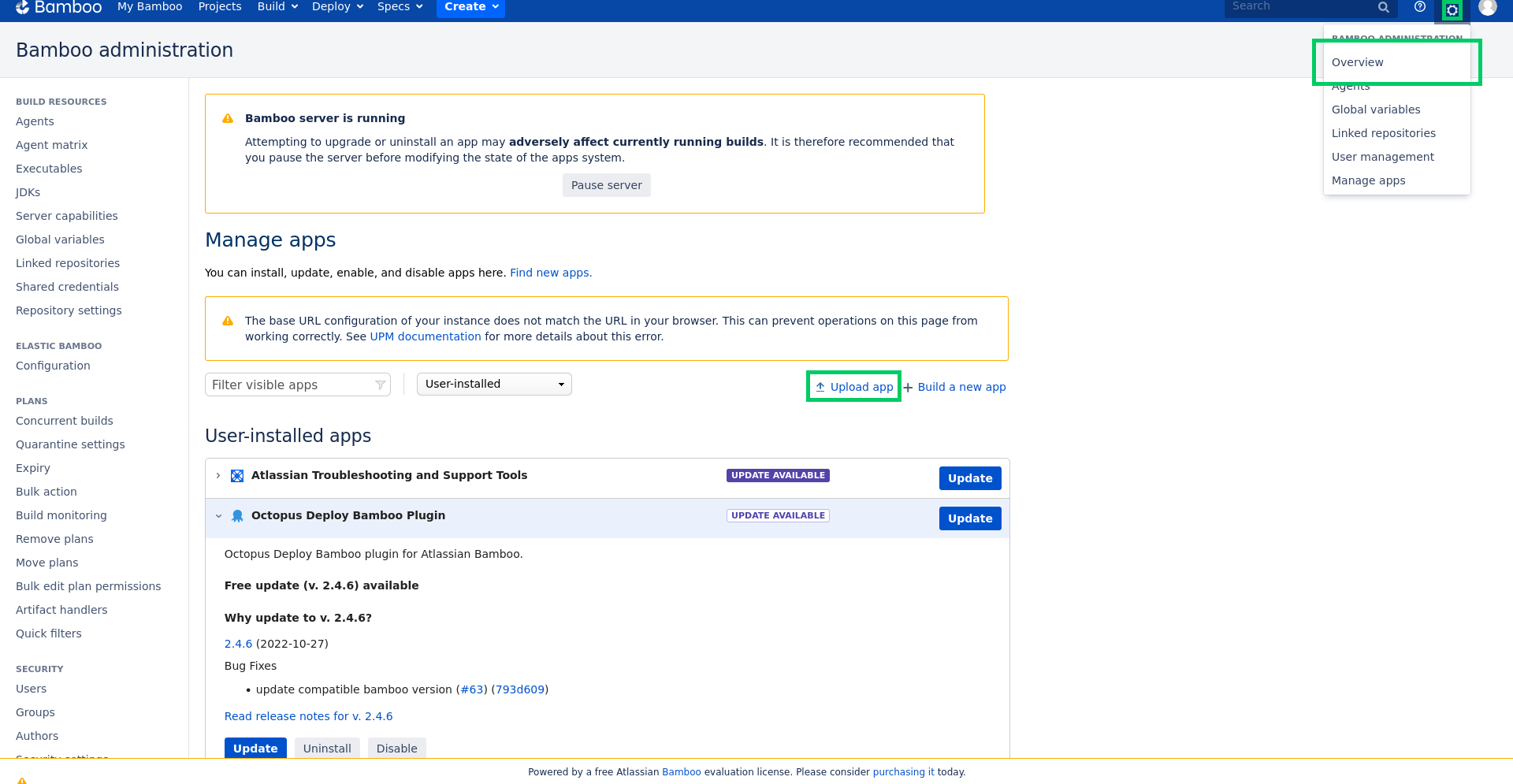Click the Upload app link
The image size is (1513, 784).
854,387
